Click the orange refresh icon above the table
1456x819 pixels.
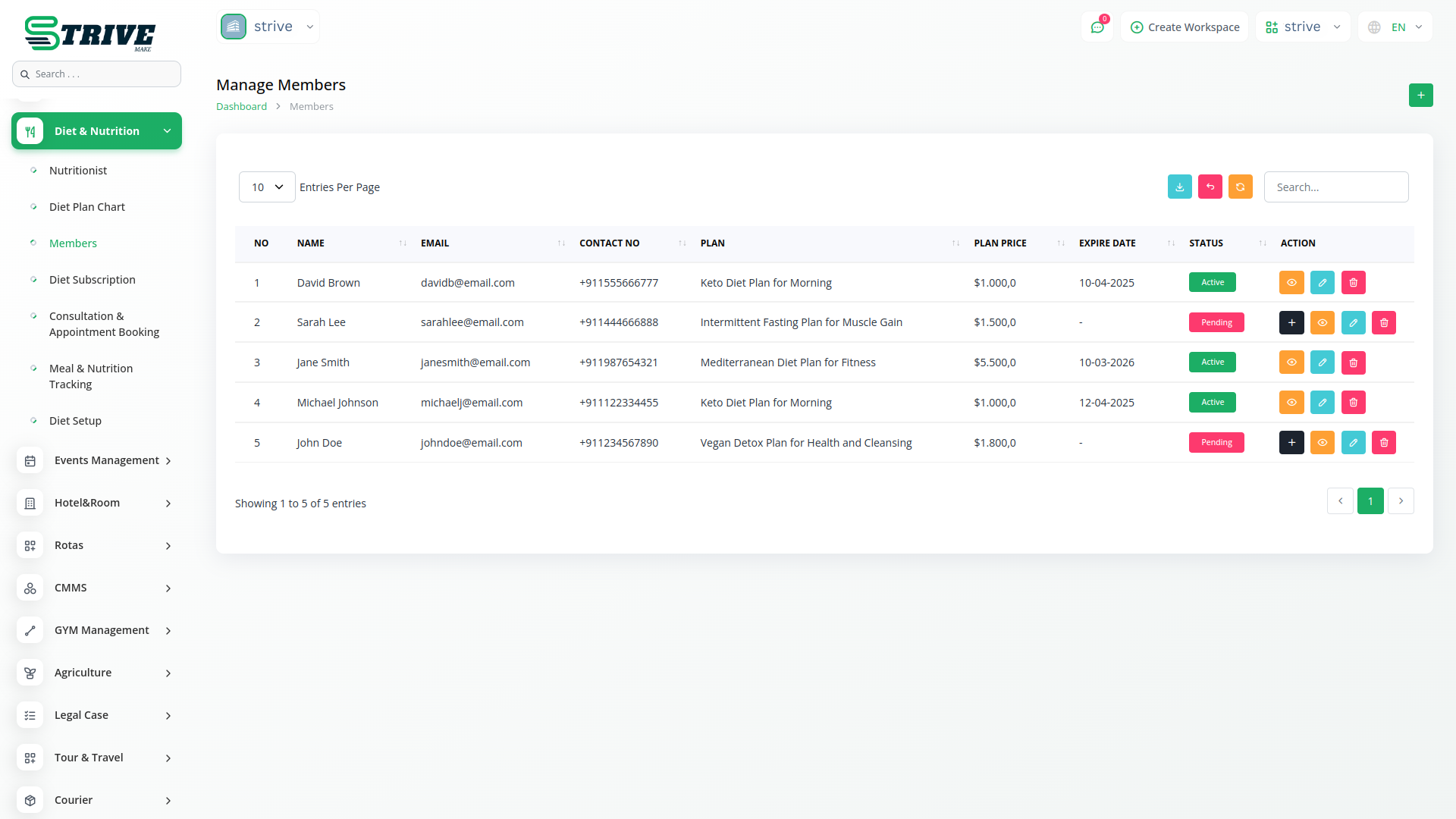(x=1240, y=187)
